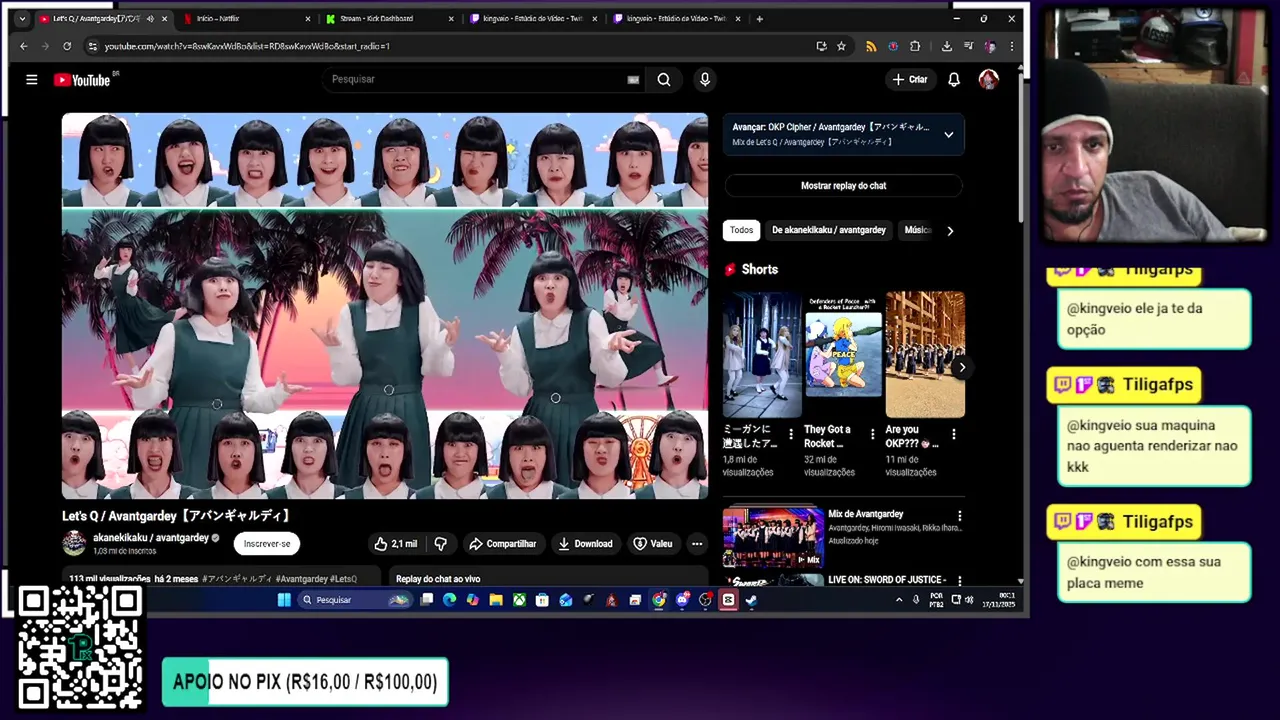1280x720 pixels.
Task: Start voice search with the microphone icon
Action: 705,79
